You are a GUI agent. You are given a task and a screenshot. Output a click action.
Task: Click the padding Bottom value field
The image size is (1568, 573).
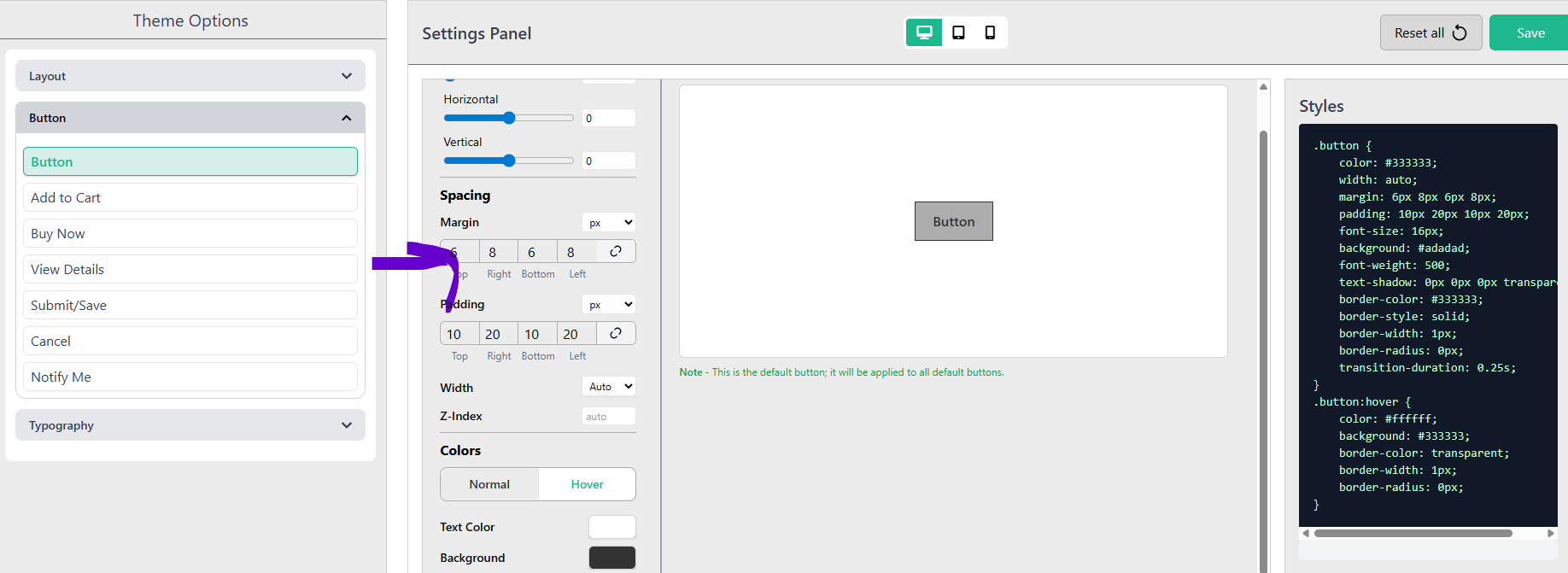(x=538, y=334)
